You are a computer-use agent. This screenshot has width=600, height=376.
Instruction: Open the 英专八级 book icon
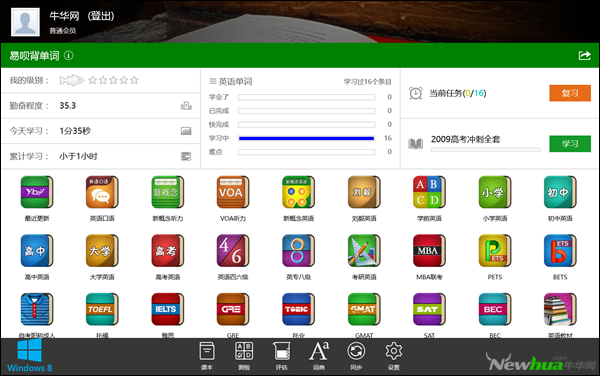(298, 251)
